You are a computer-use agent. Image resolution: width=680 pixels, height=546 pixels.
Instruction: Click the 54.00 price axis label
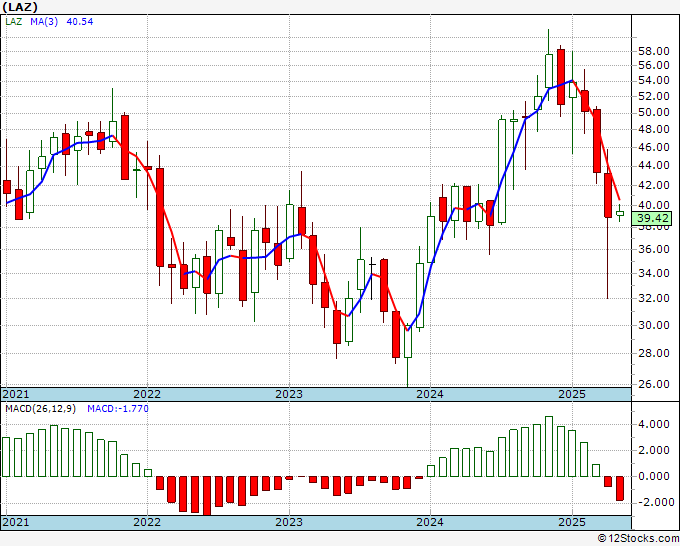(654, 80)
